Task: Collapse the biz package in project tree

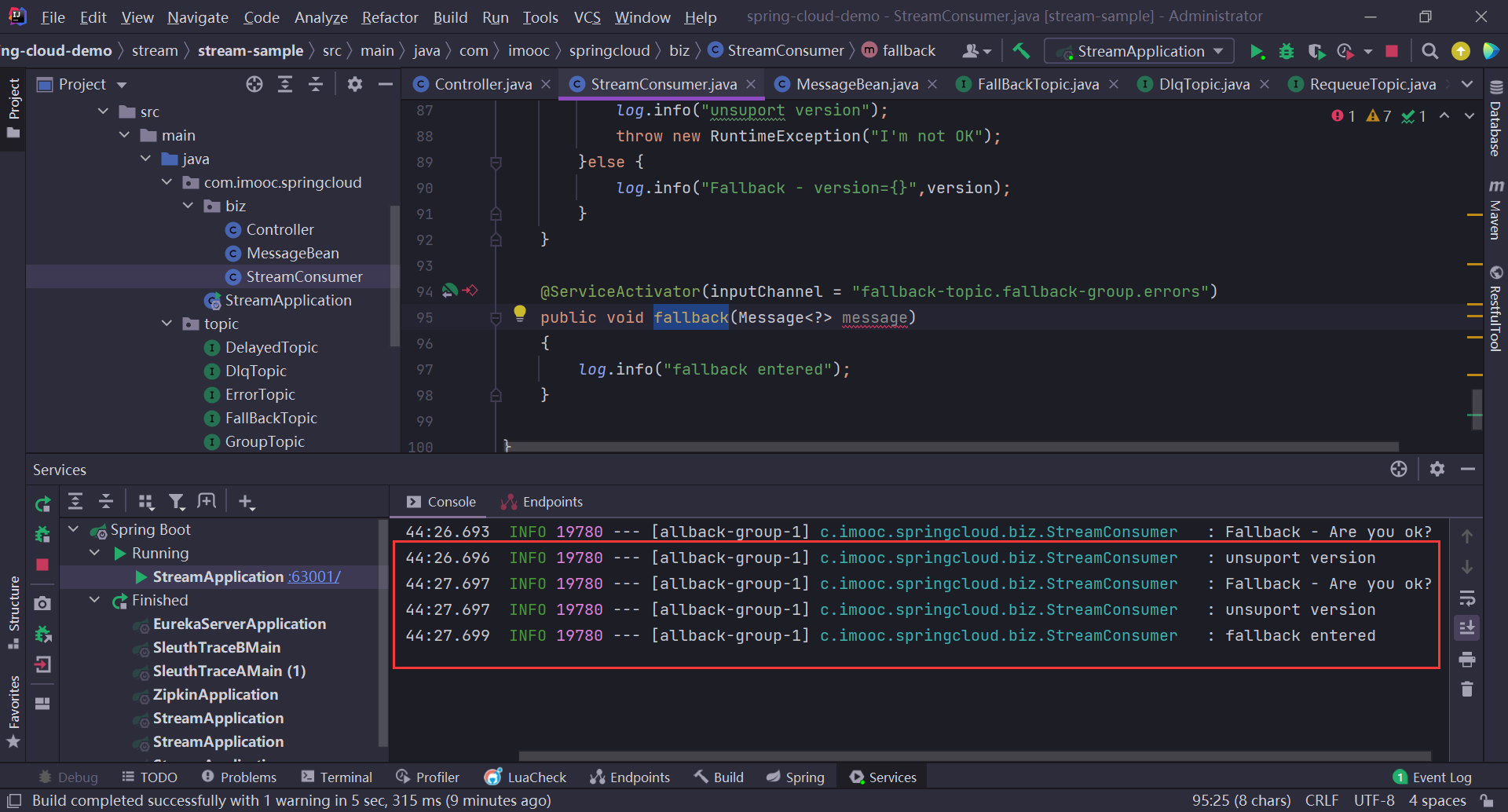Action: 188,206
